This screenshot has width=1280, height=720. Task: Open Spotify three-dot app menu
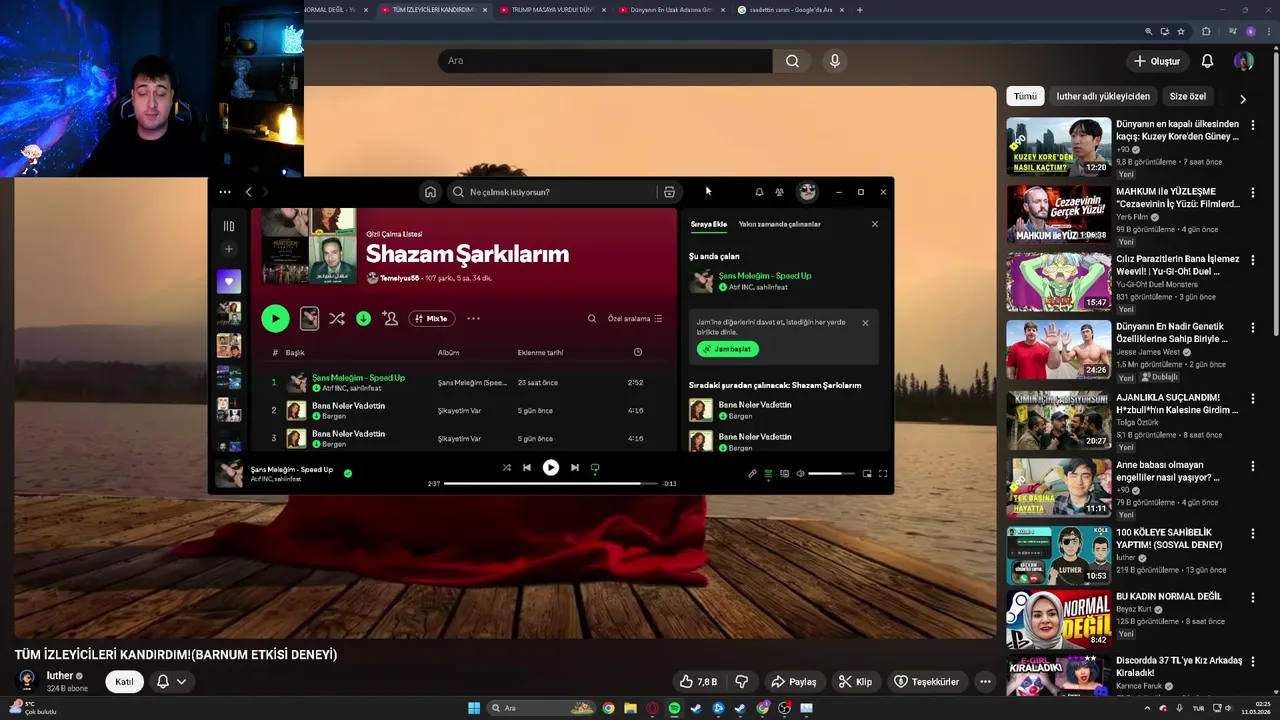[x=224, y=192]
